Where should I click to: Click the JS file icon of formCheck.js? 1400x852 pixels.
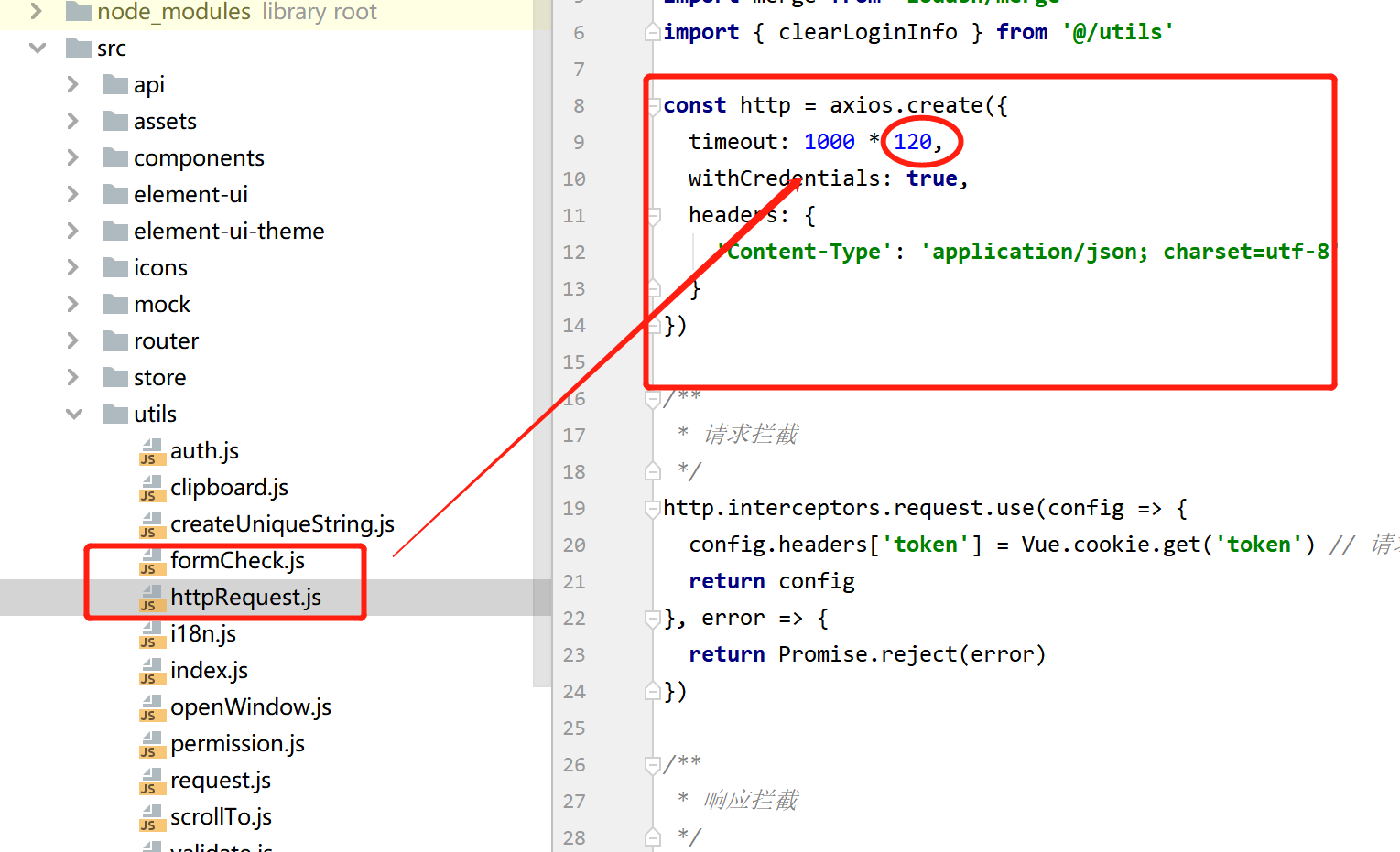pyautogui.click(x=151, y=561)
